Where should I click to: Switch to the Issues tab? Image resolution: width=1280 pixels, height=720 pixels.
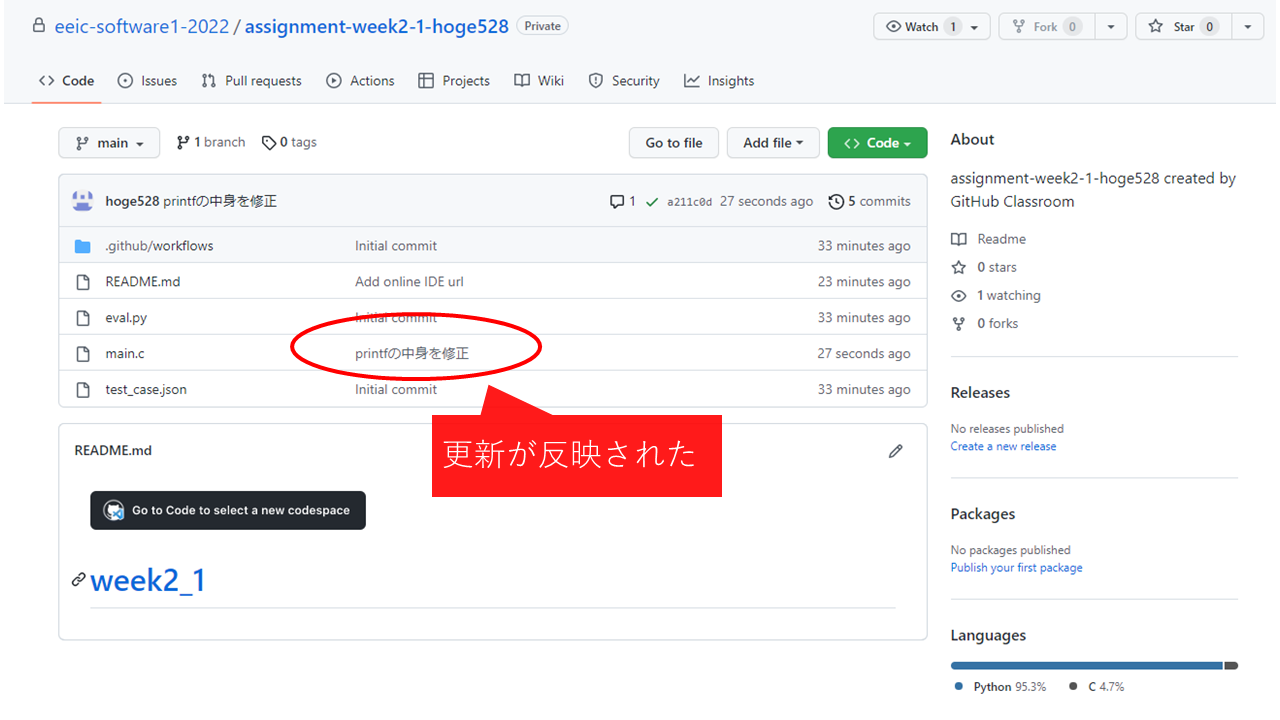(147, 81)
